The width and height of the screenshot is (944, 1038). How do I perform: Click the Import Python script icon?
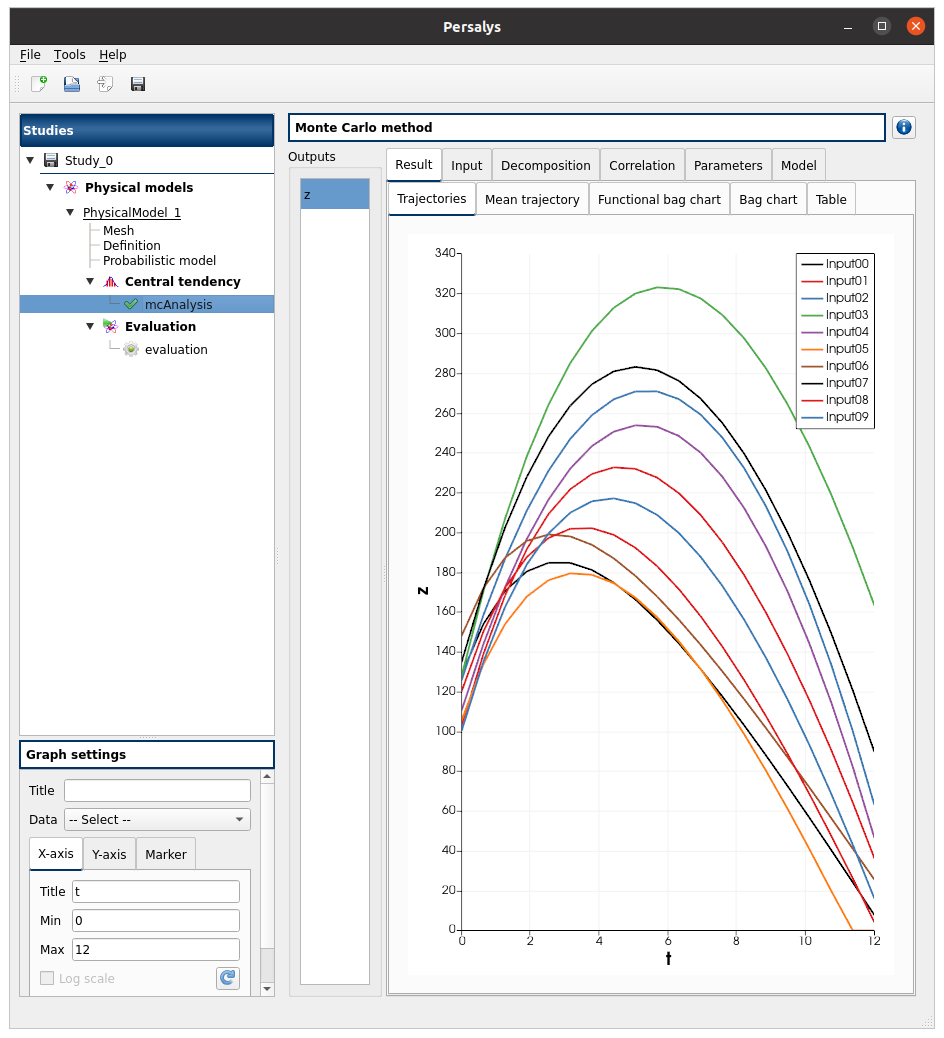[105, 84]
